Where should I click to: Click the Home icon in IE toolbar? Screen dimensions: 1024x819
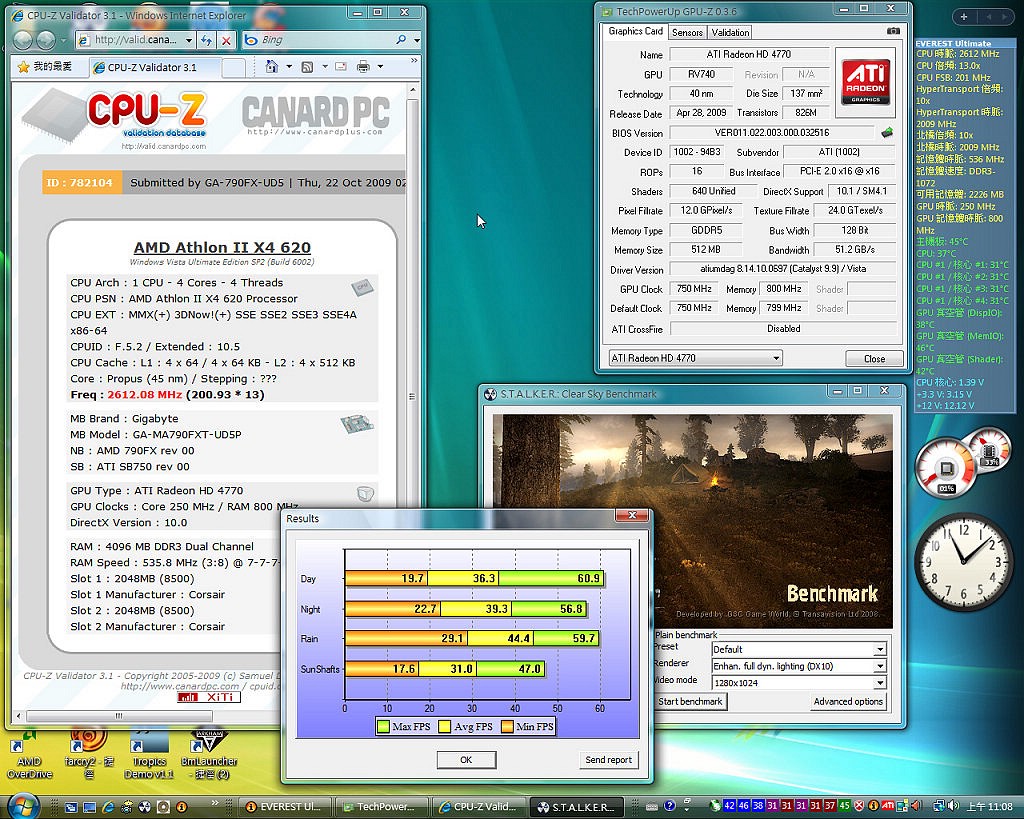tap(272, 66)
